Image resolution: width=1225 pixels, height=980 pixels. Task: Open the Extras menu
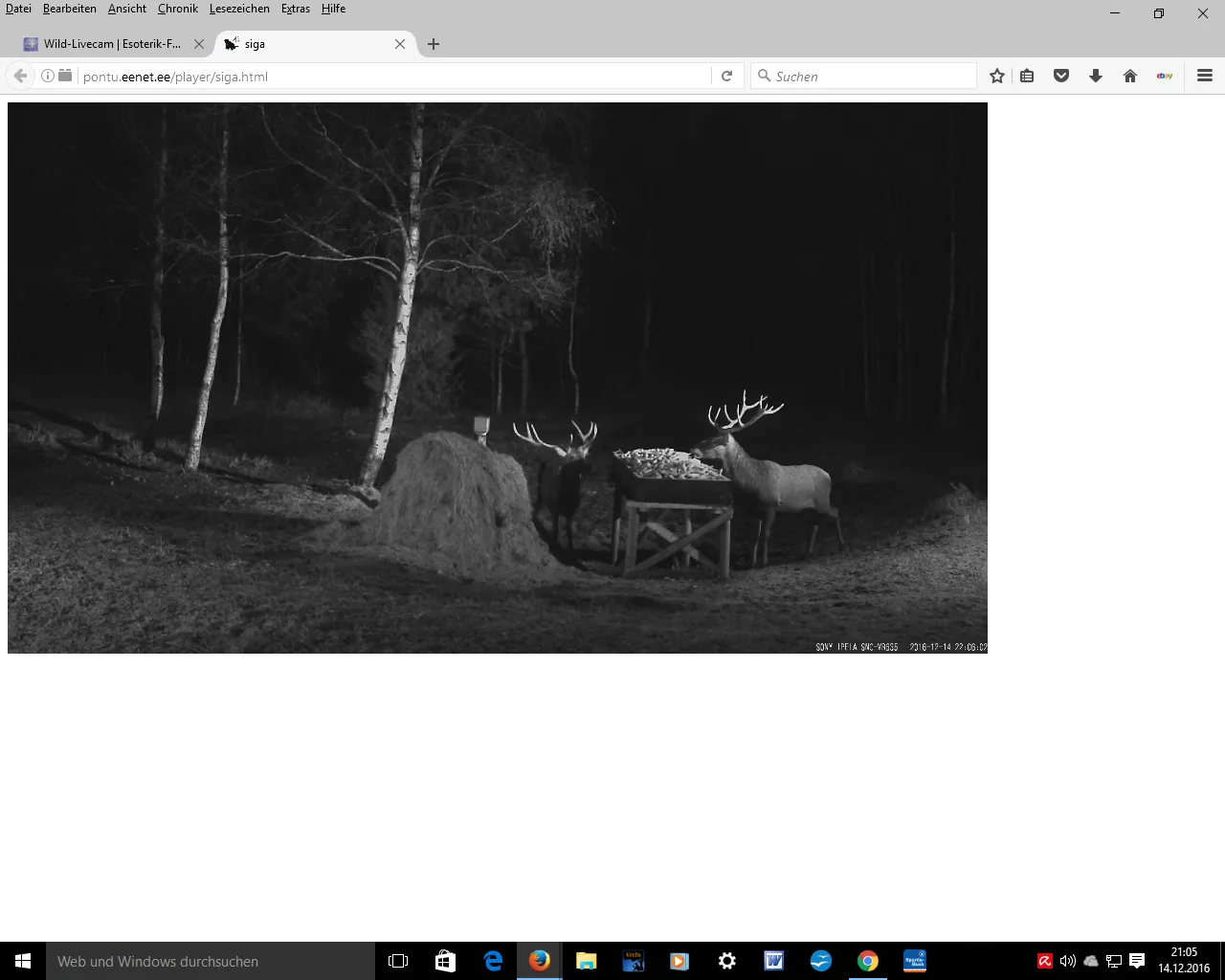(295, 9)
